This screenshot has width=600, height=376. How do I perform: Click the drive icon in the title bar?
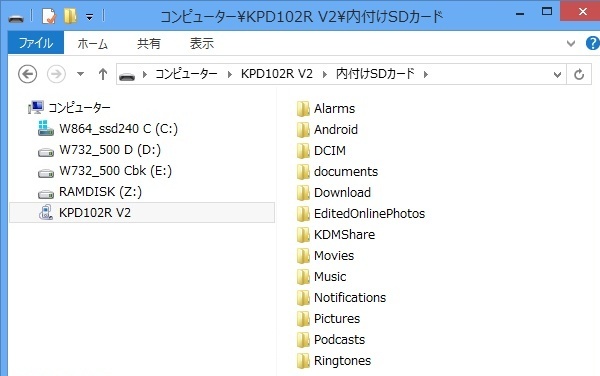tap(16, 18)
